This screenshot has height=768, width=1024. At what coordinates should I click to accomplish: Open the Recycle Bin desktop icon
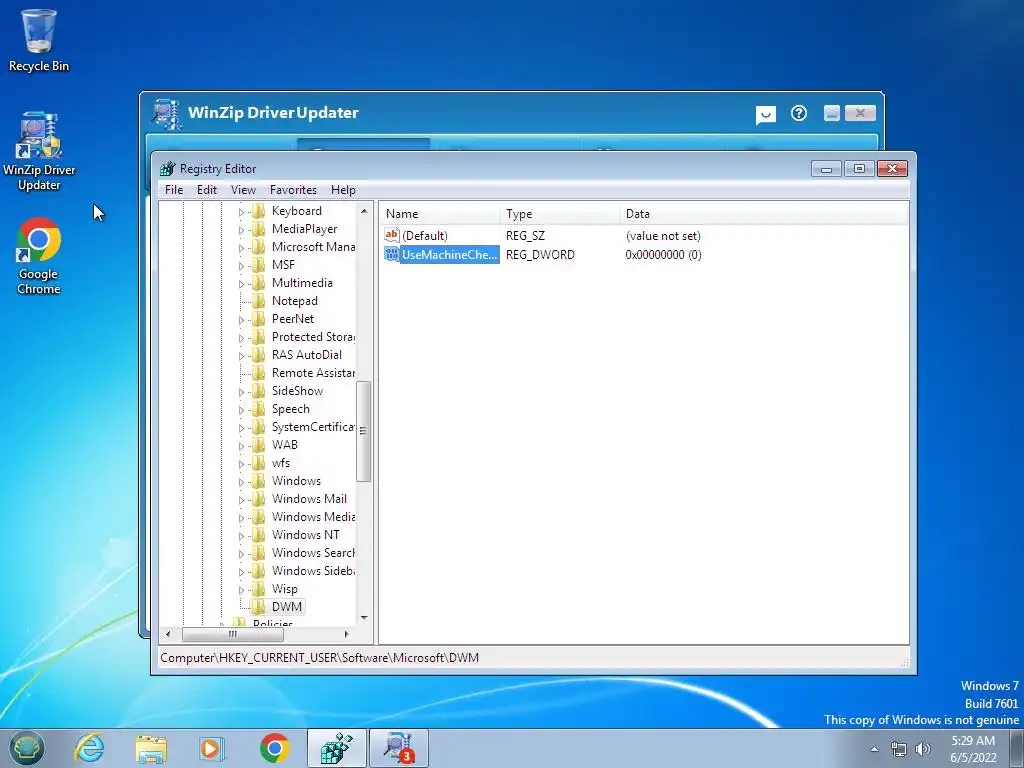pyautogui.click(x=39, y=40)
